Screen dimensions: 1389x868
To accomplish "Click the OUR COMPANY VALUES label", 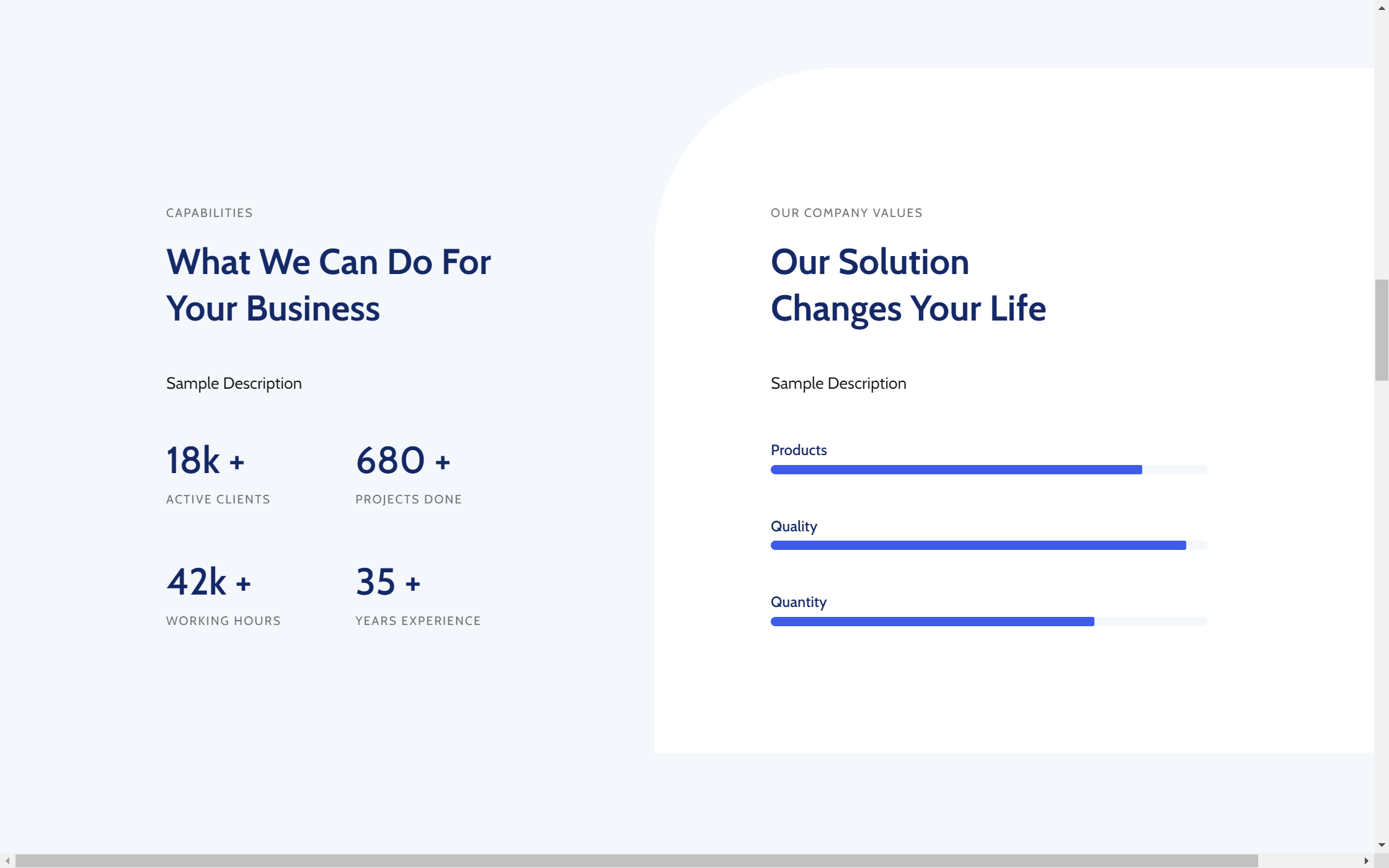I will (x=846, y=213).
